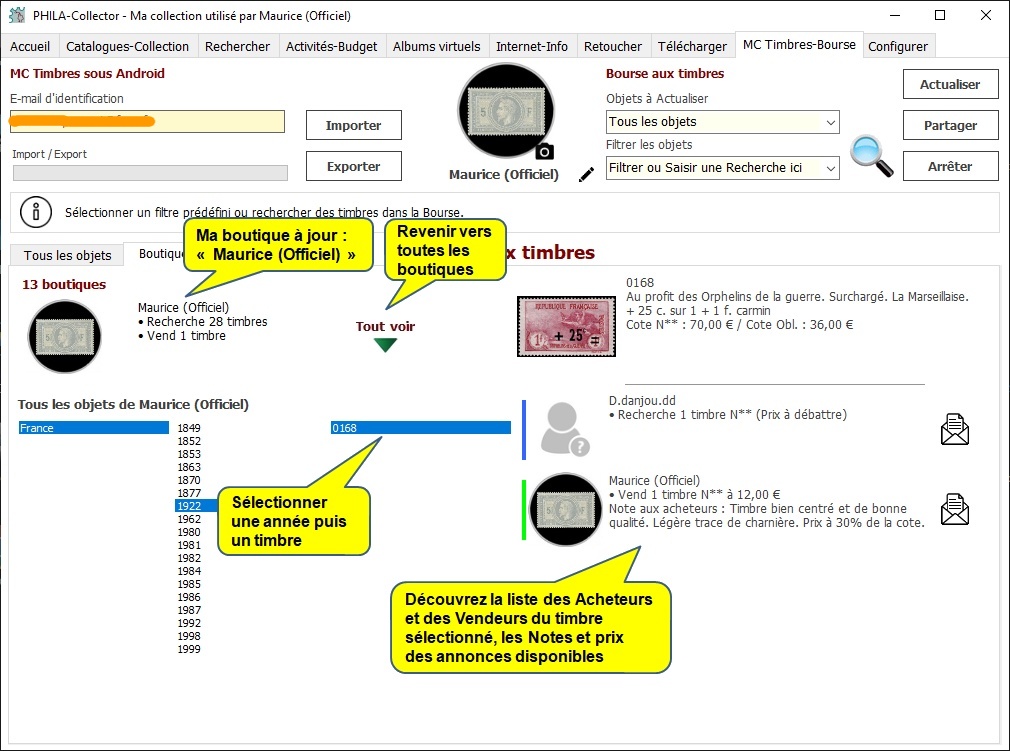
Task: Click 'Recherche 1 timbre N**' buyer line
Action: [728, 415]
